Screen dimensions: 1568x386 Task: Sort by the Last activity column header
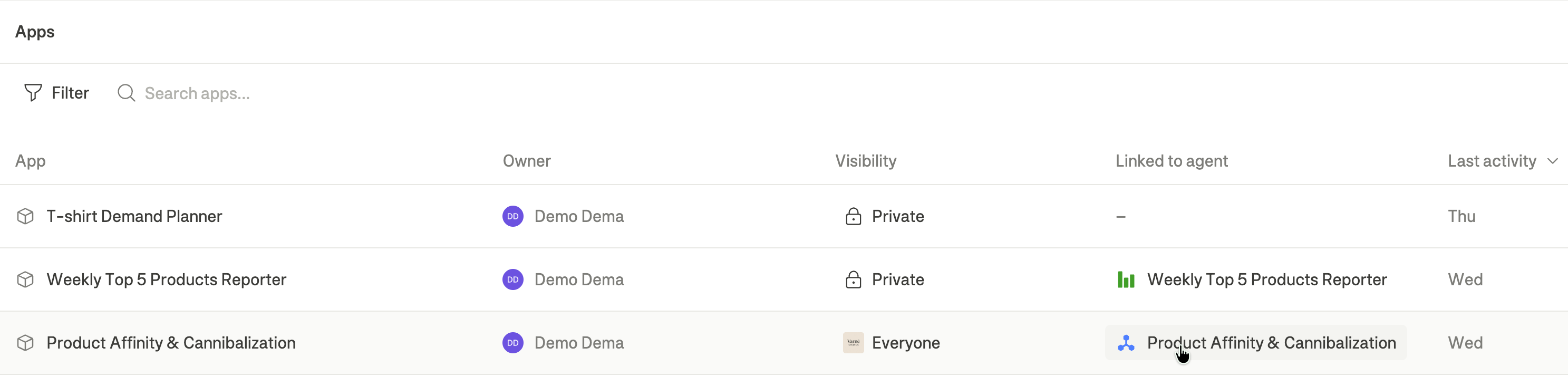[1492, 161]
